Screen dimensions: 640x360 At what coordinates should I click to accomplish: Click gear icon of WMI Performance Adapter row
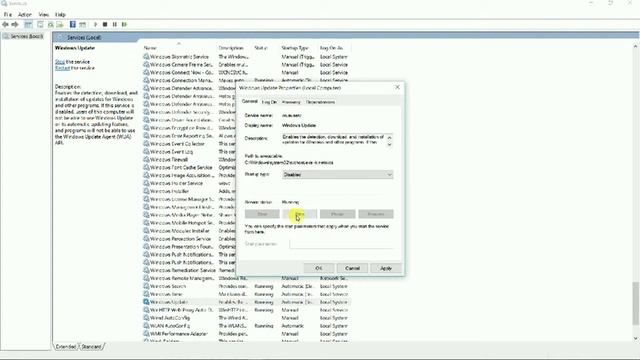tap(146, 333)
